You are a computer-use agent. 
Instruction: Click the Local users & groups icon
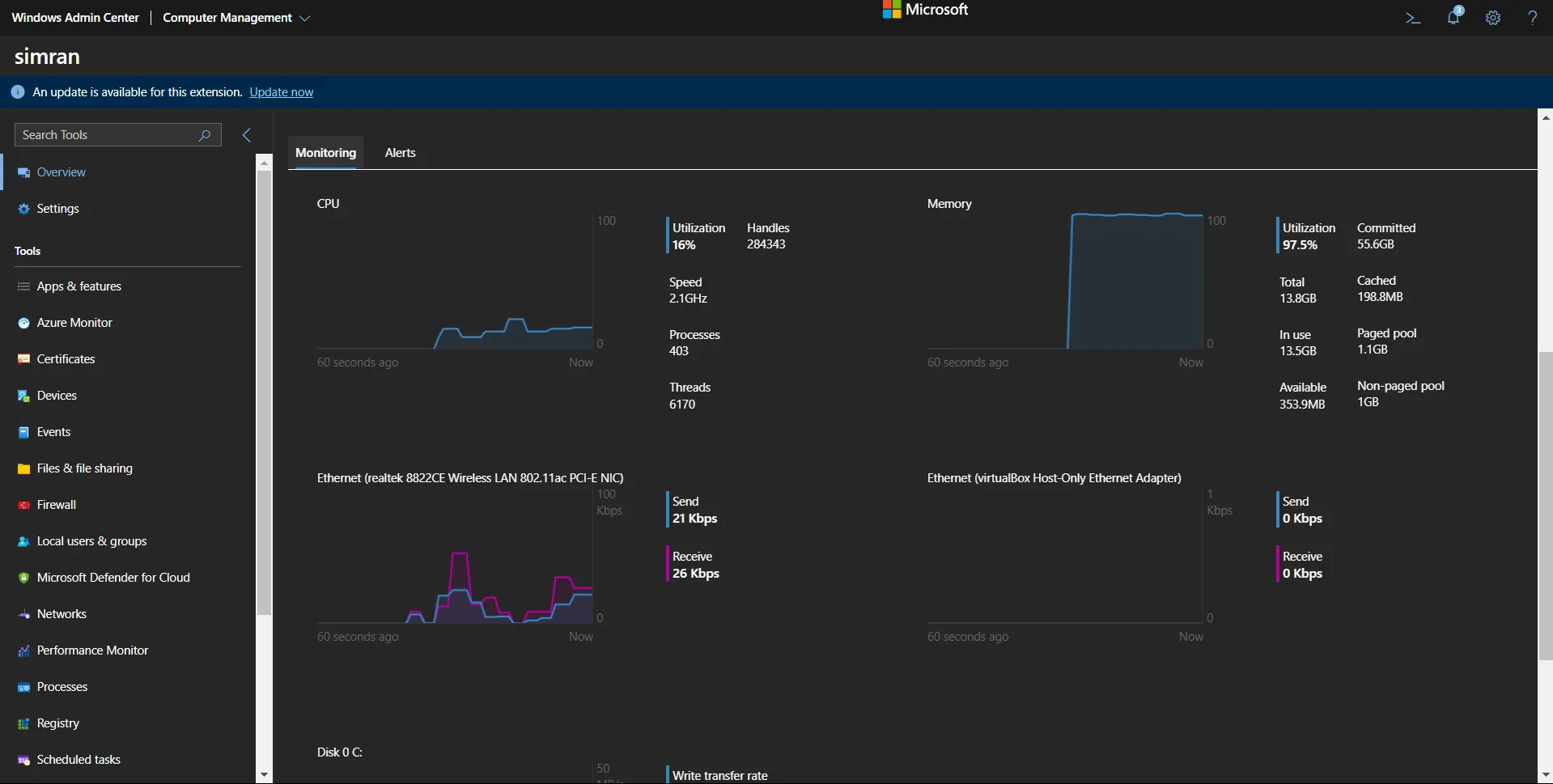pyautogui.click(x=24, y=541)
